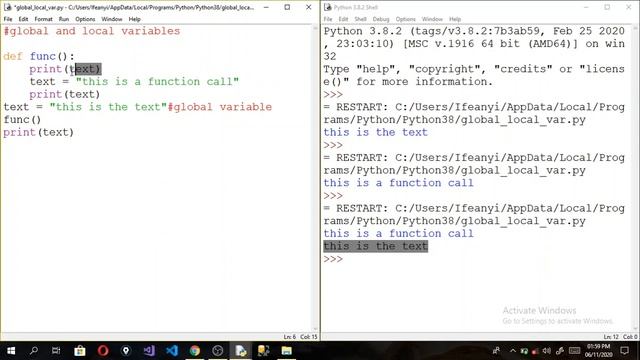
Task: Click the Python 3.8.2 version banner line
Action: 474,31
